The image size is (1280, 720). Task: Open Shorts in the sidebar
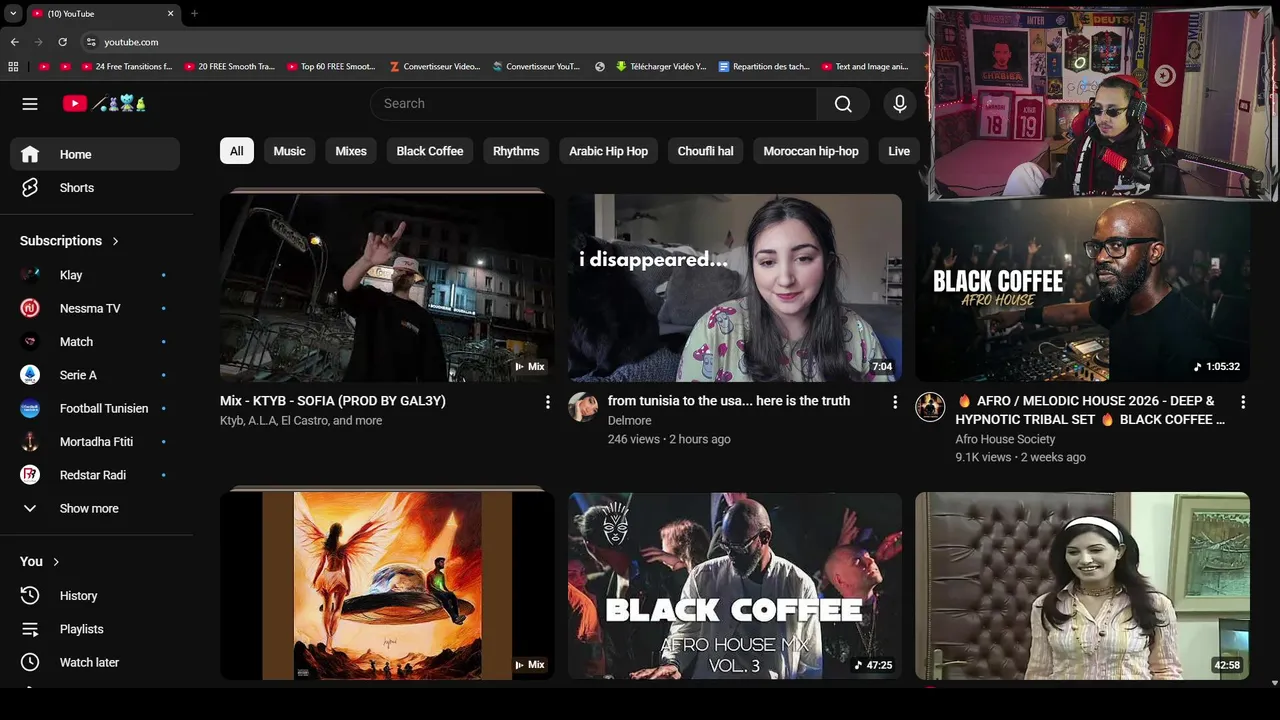coord(95,188)
